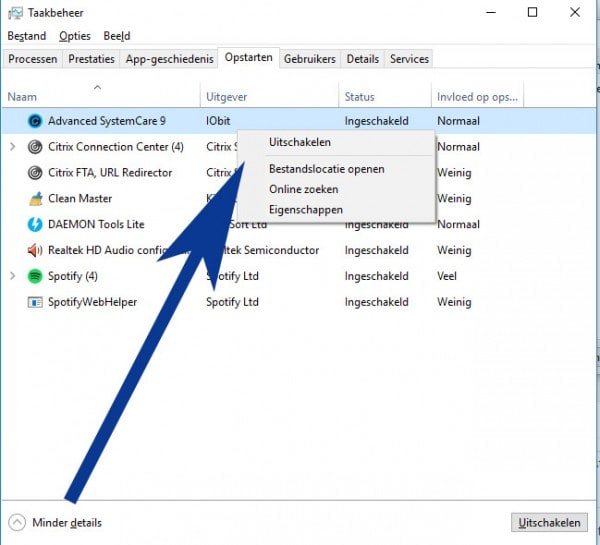
Task: Click the Citrix Connection Center icon
Action: point(35,147)
